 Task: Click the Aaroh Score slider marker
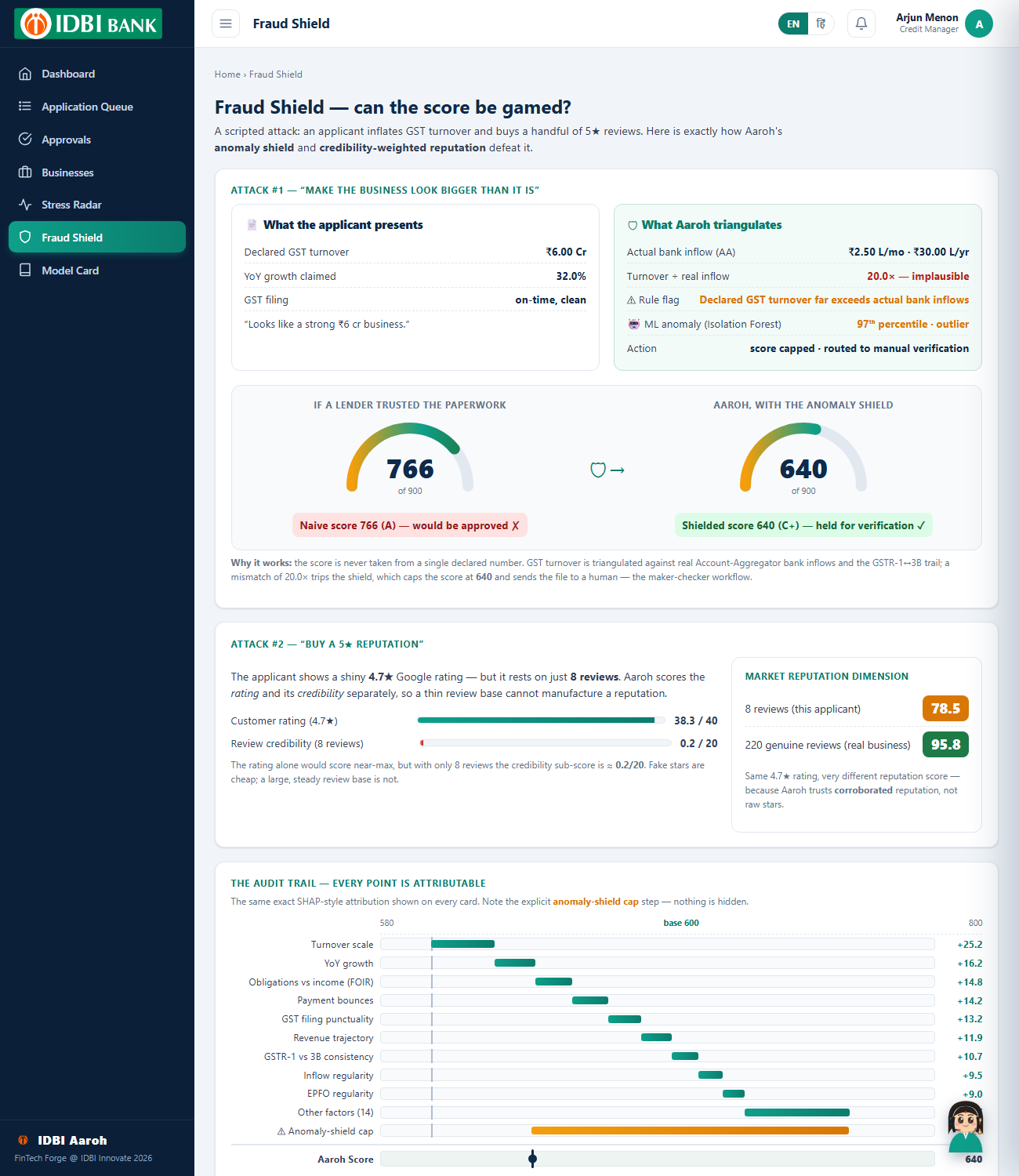click(x=533, y=1159)
